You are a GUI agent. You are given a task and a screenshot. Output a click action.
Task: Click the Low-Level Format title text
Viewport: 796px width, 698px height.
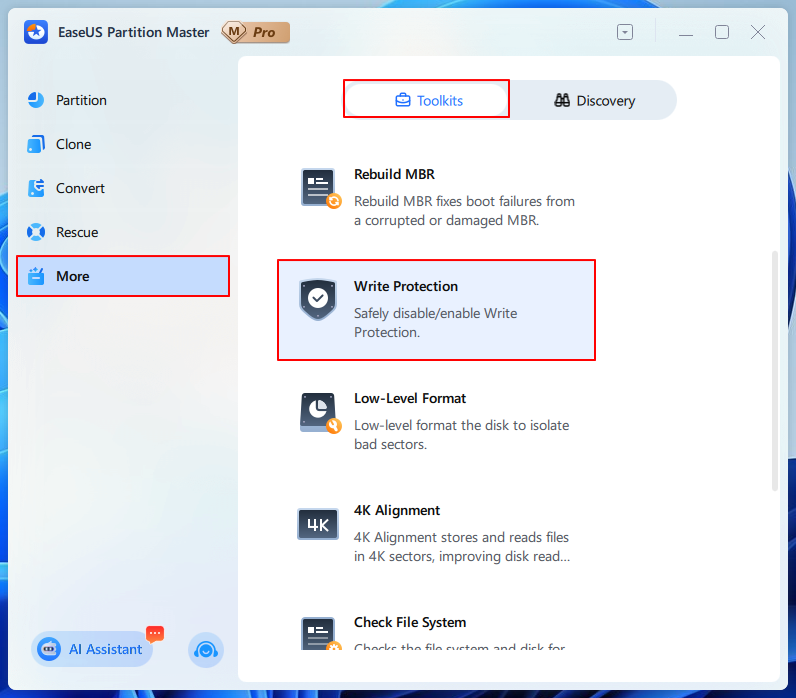click(410, 398)
